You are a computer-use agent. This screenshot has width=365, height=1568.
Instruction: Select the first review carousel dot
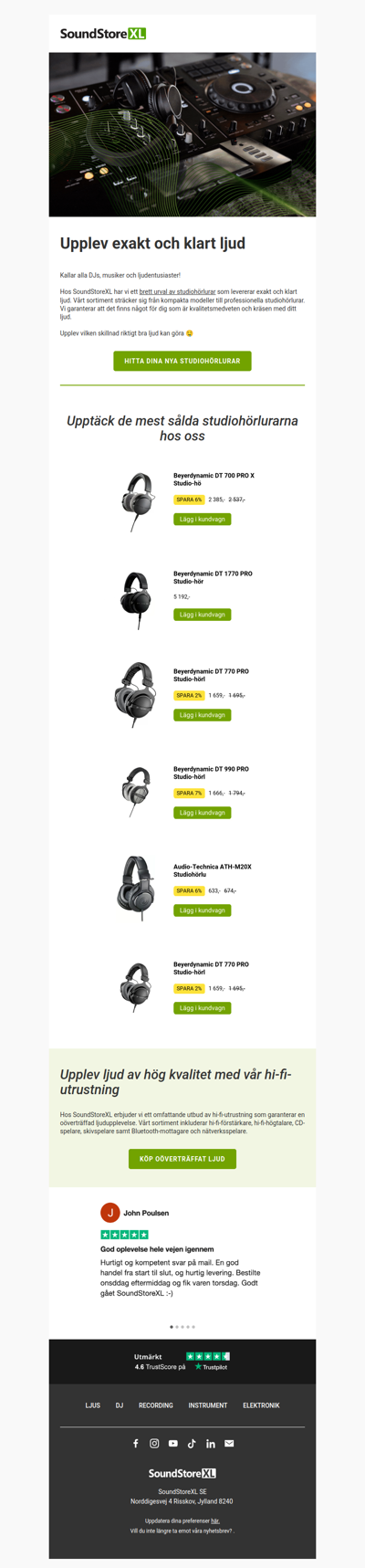point(172,1326)
